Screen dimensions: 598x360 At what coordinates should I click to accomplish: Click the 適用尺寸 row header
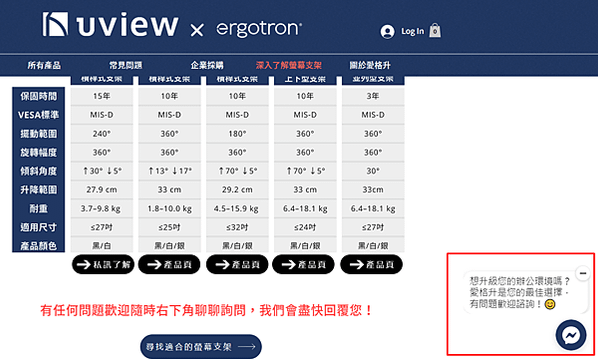(39, 227)
